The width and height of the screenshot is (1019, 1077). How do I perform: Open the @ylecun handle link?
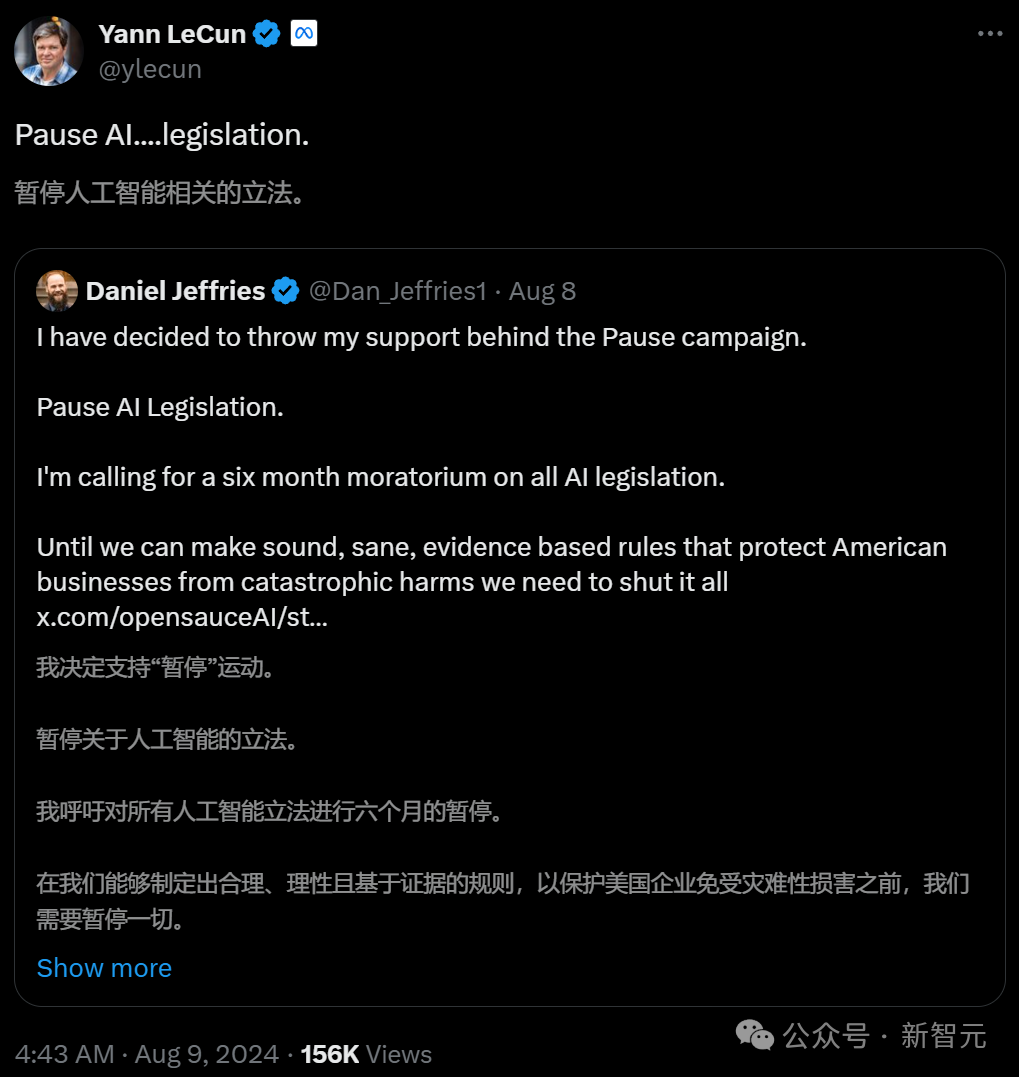click(x=150, y=69)
